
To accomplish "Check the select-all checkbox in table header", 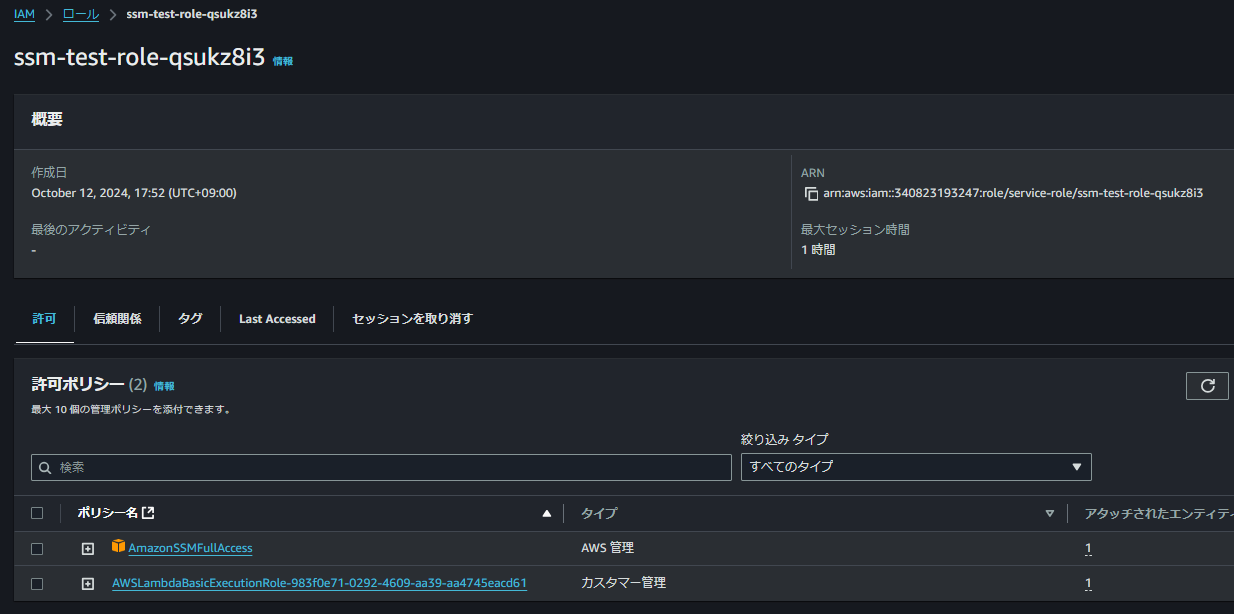I will pyautogui.click(x=37, y=512).
